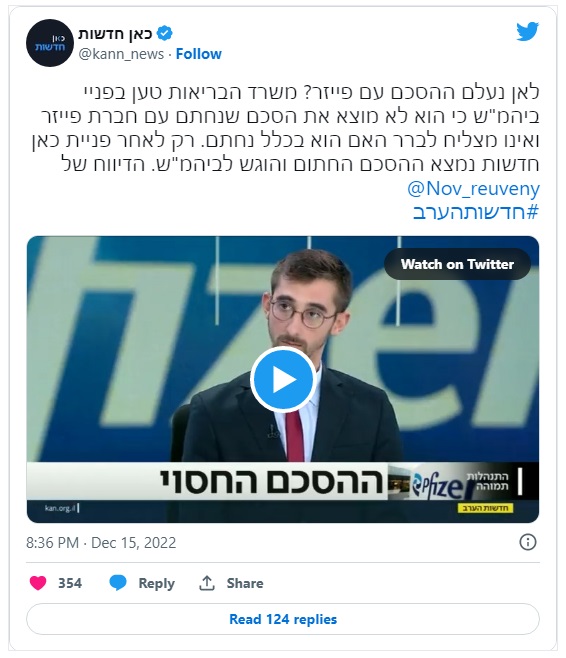The width and height of the screenshot is (566, 658).
Task: Click the Watch on Twitter button
Action: (x=457, y=264)
